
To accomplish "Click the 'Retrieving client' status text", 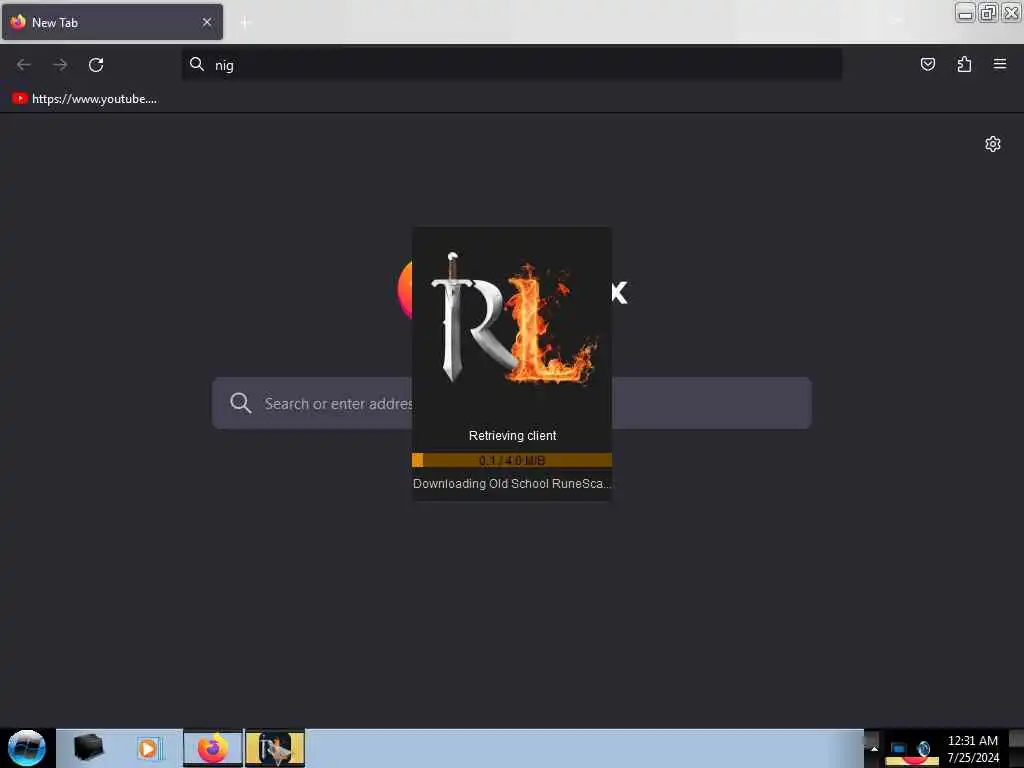I will pos(513,436).
